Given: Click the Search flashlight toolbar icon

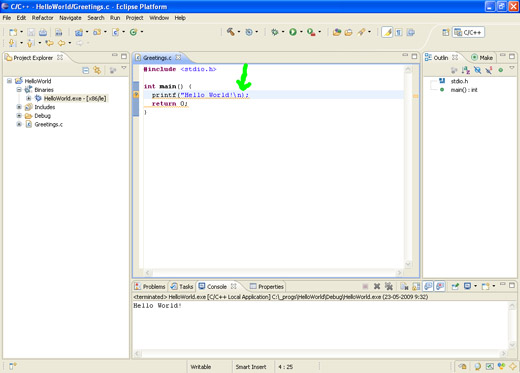Looking at the screenshot, I should pyautogui.click(x=361, y=32).
